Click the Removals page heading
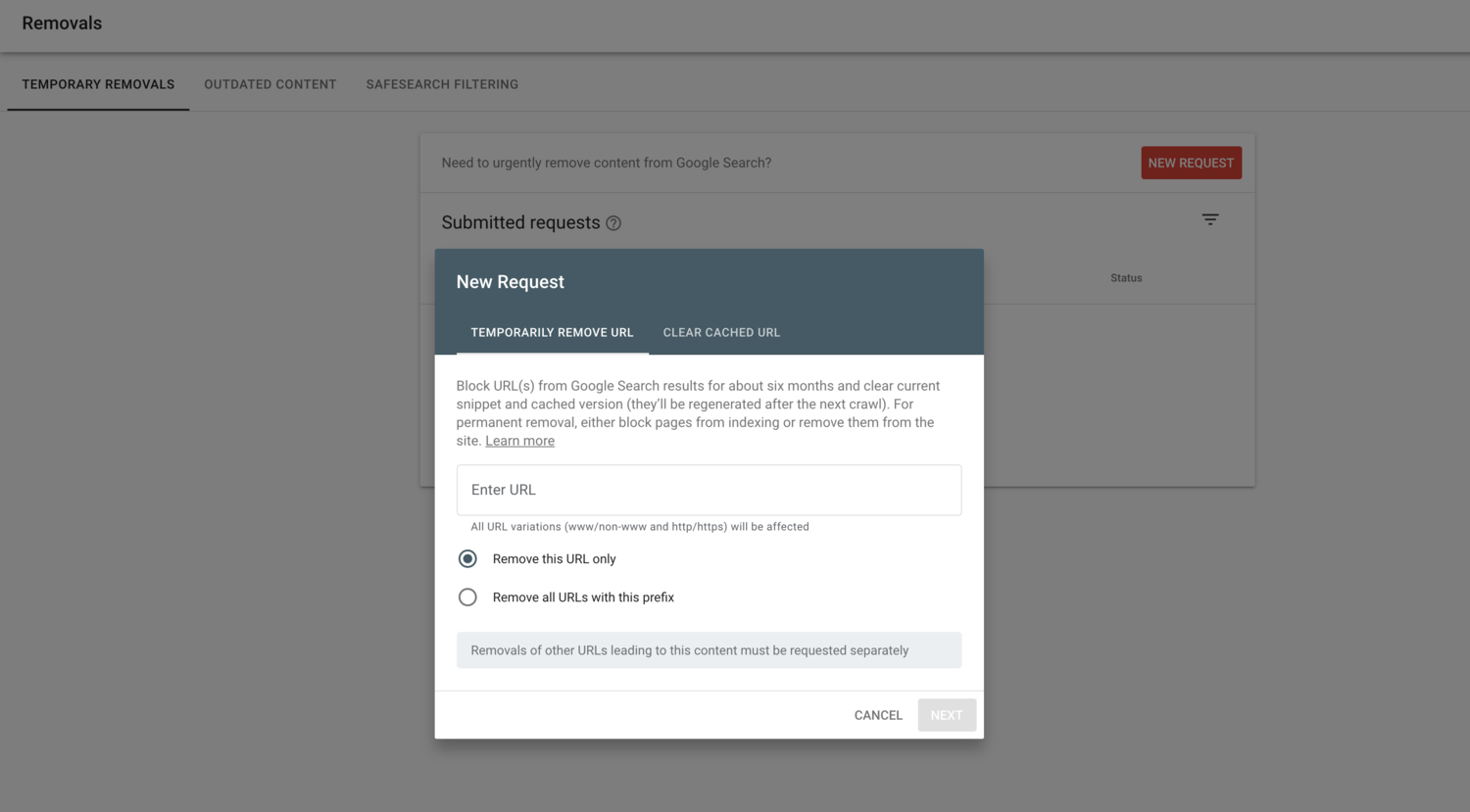This screenshot has height=812, width=1470. (62, 23)
